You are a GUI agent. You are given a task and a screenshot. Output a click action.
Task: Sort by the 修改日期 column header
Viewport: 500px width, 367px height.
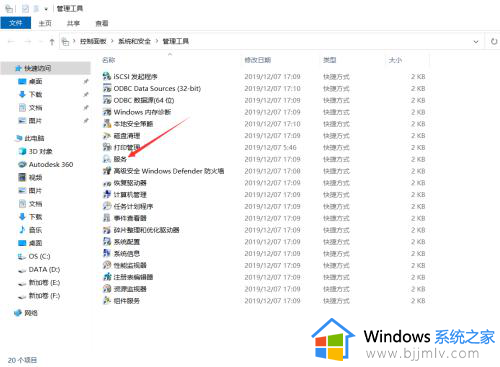258,60
